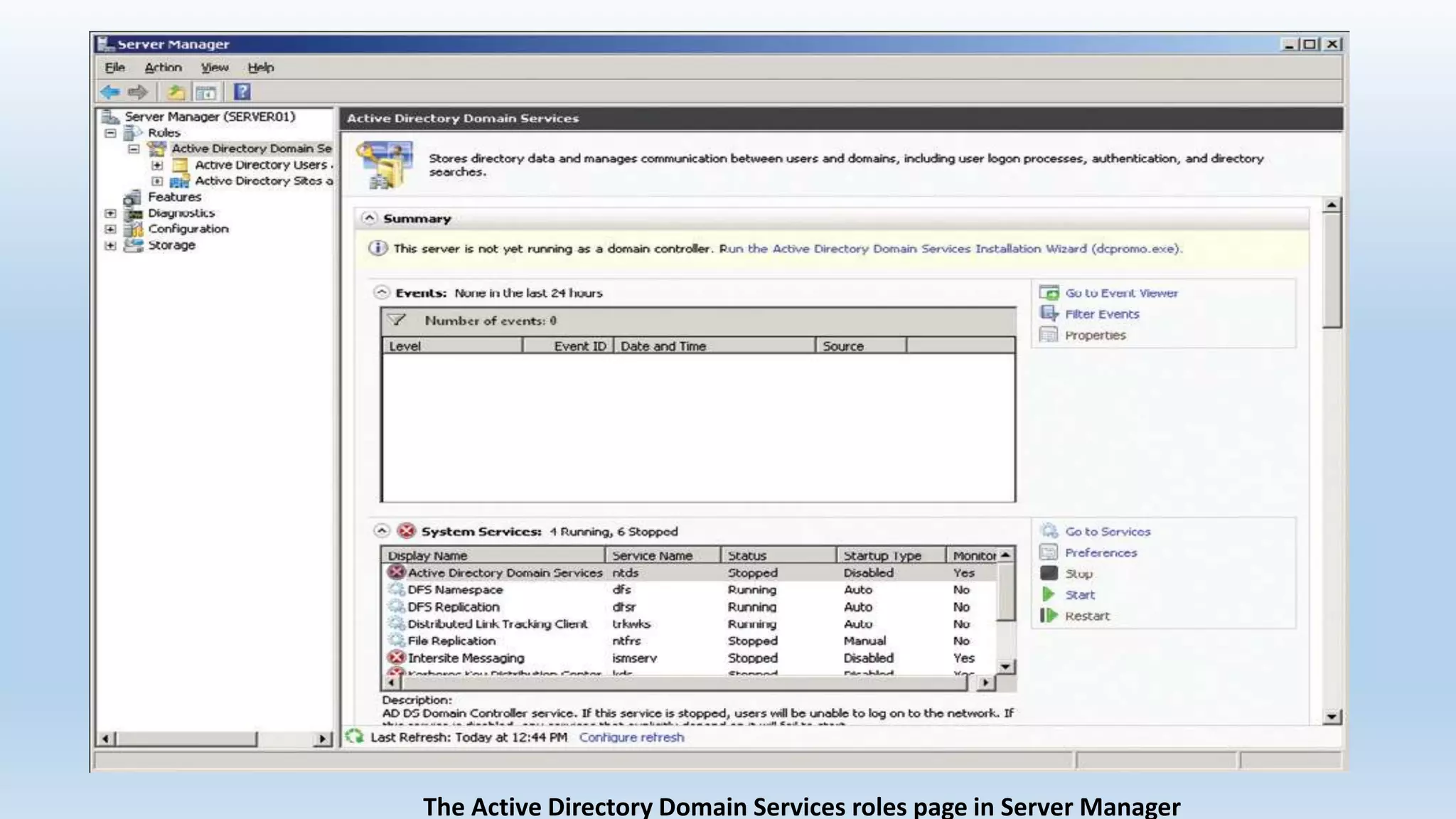Collapse the System Services section chevron
The height and width of the screenshot is (819, 1456).
tap(382, 531)
